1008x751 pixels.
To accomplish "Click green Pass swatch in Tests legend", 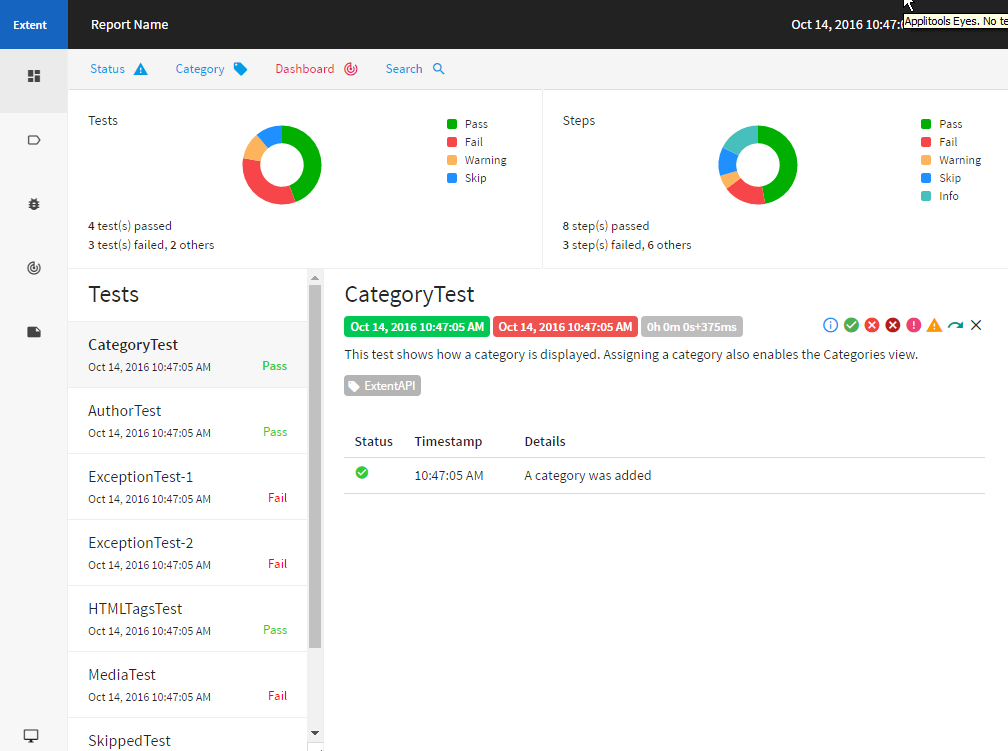I will [452, 124].
